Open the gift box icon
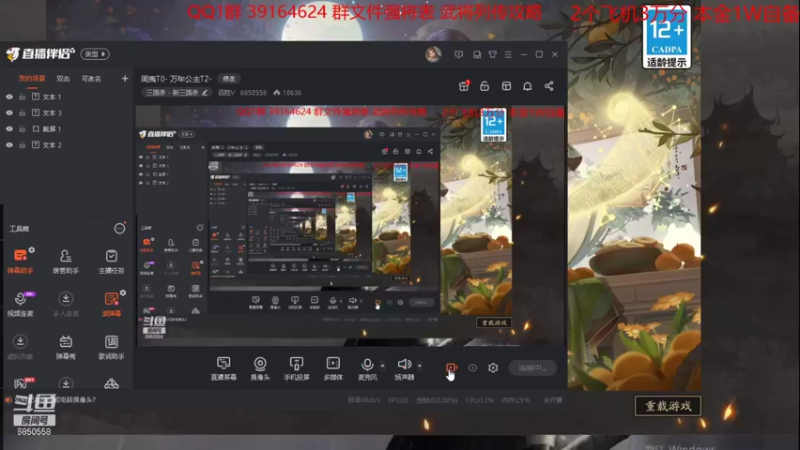Viewport: 800px width, 450px height. pyautogui.click(x=464, y=86)
